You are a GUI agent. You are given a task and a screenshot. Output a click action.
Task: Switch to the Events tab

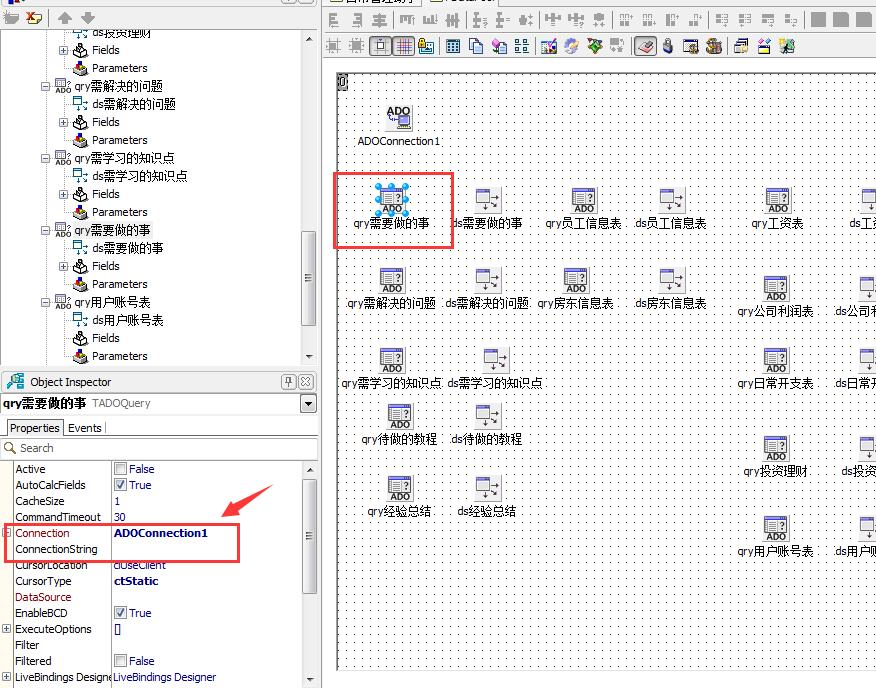point(84,428)
